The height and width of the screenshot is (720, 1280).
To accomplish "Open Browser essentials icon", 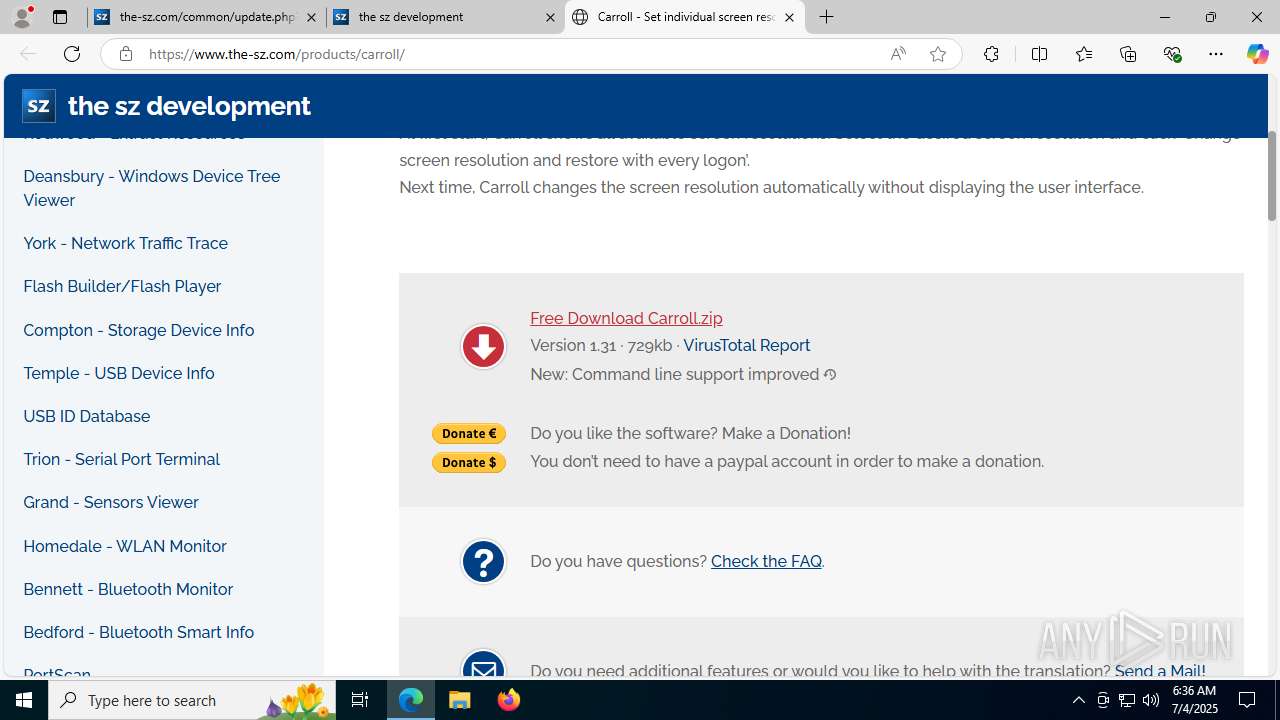I will (x=1172, y=54).
